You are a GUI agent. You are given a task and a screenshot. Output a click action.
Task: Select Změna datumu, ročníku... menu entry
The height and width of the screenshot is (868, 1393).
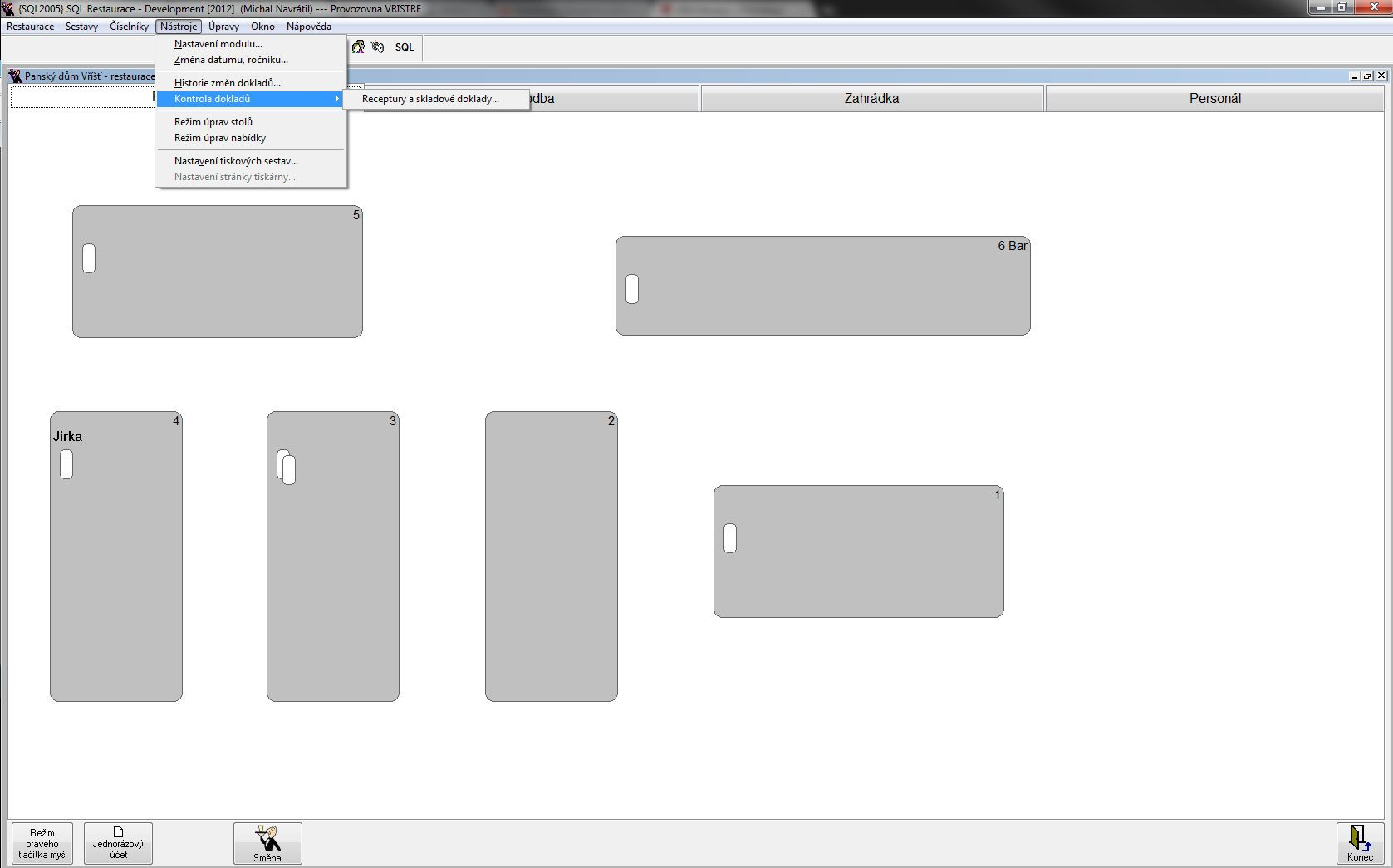click(x=251, y=60)
